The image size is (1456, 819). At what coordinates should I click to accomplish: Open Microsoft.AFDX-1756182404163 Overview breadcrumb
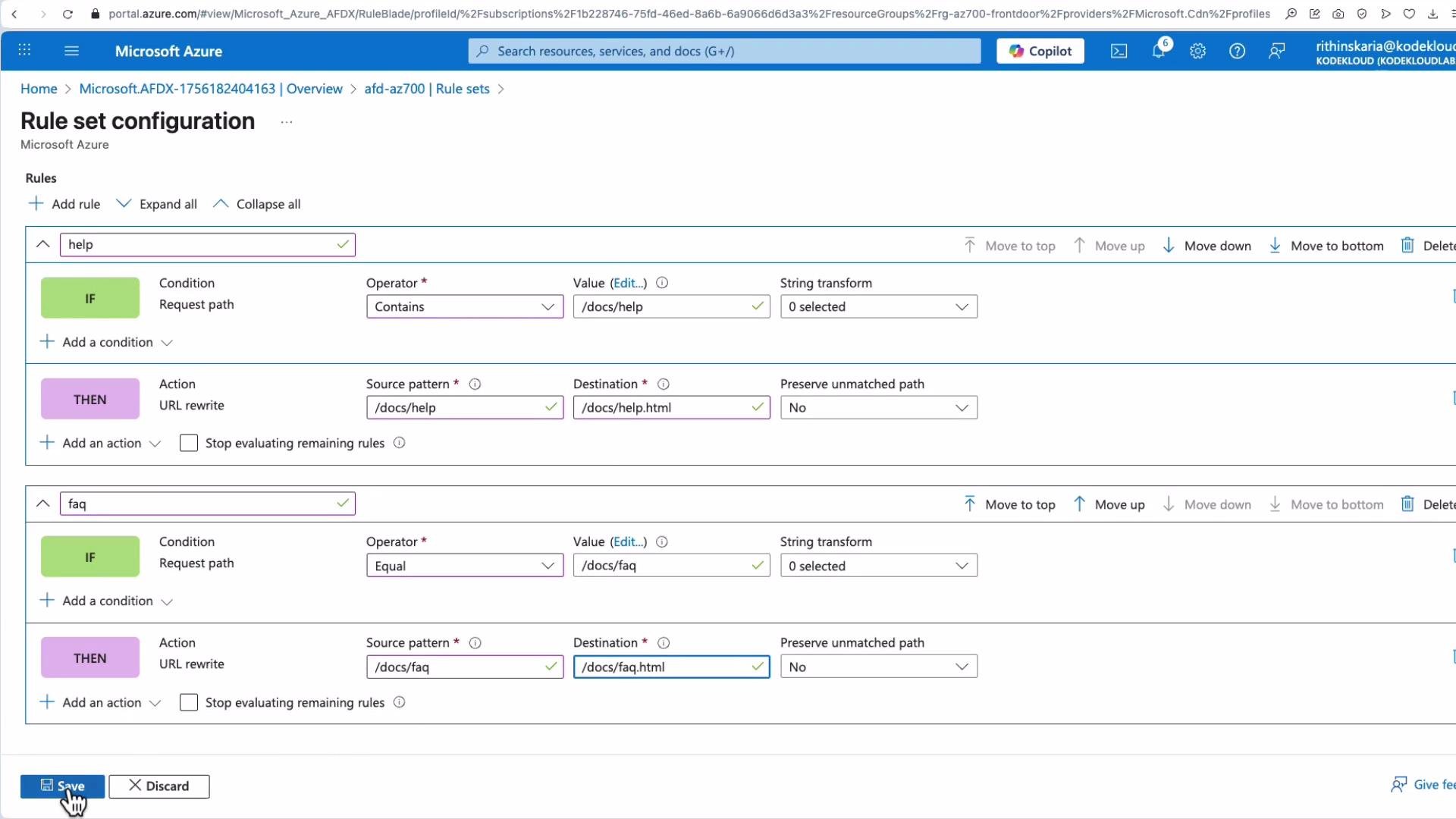tap(211, 89)
